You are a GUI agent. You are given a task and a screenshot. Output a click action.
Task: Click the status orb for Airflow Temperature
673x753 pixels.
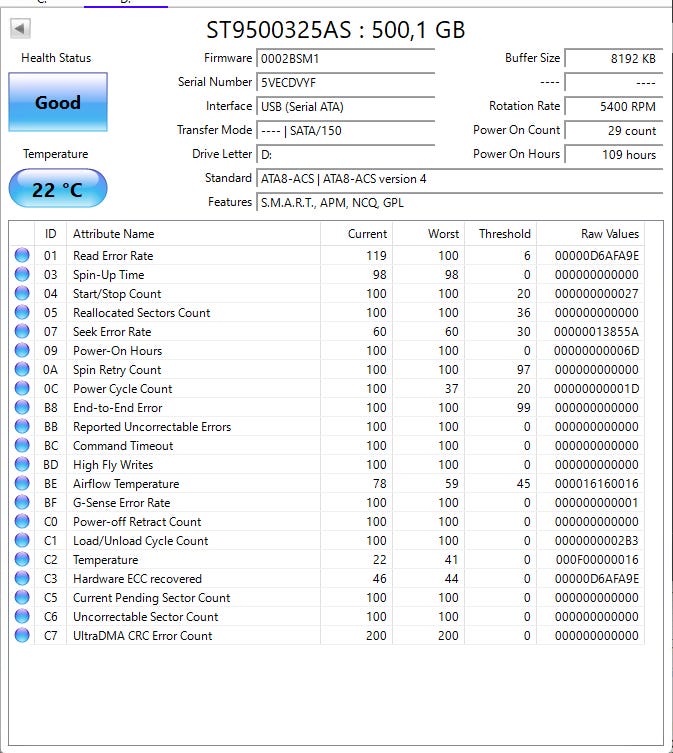coord(22,483)
